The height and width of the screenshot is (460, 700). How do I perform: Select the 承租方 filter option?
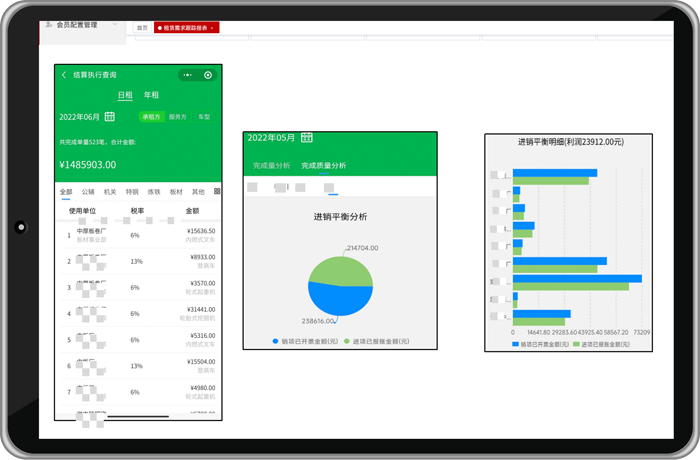pos(152,117)
